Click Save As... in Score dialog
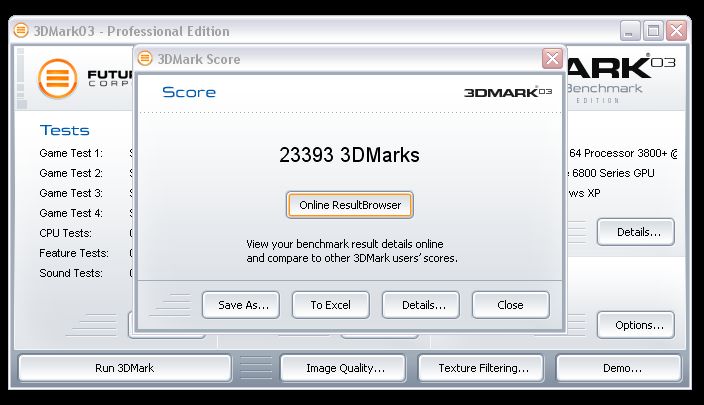 coord(241,305)
